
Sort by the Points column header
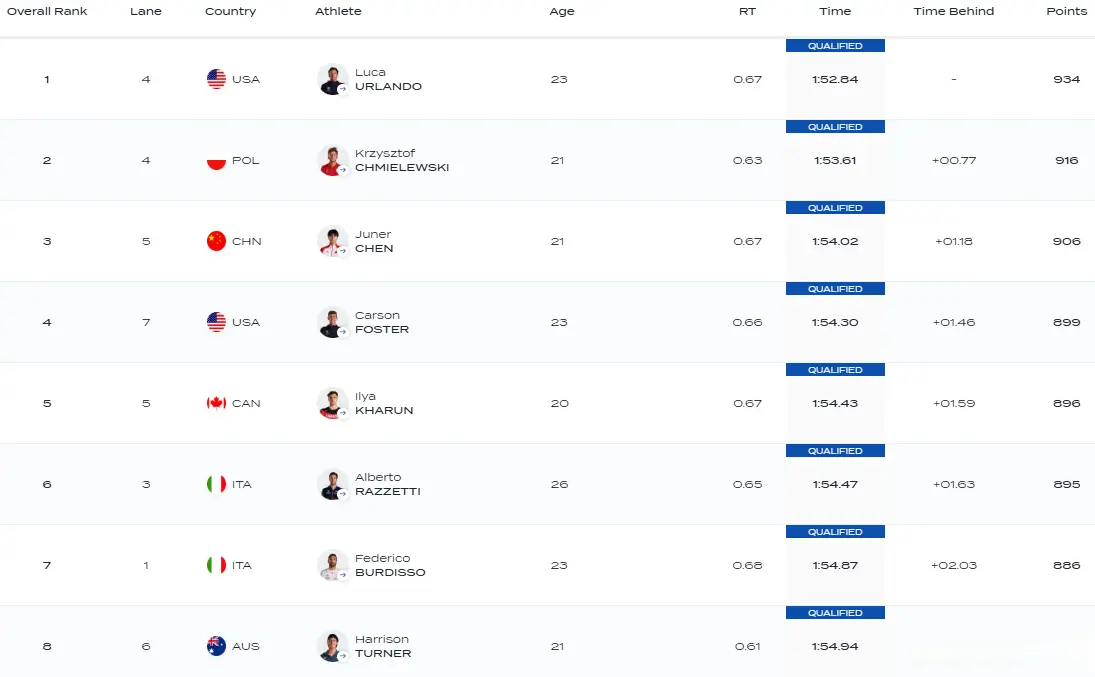point(1066,11)
